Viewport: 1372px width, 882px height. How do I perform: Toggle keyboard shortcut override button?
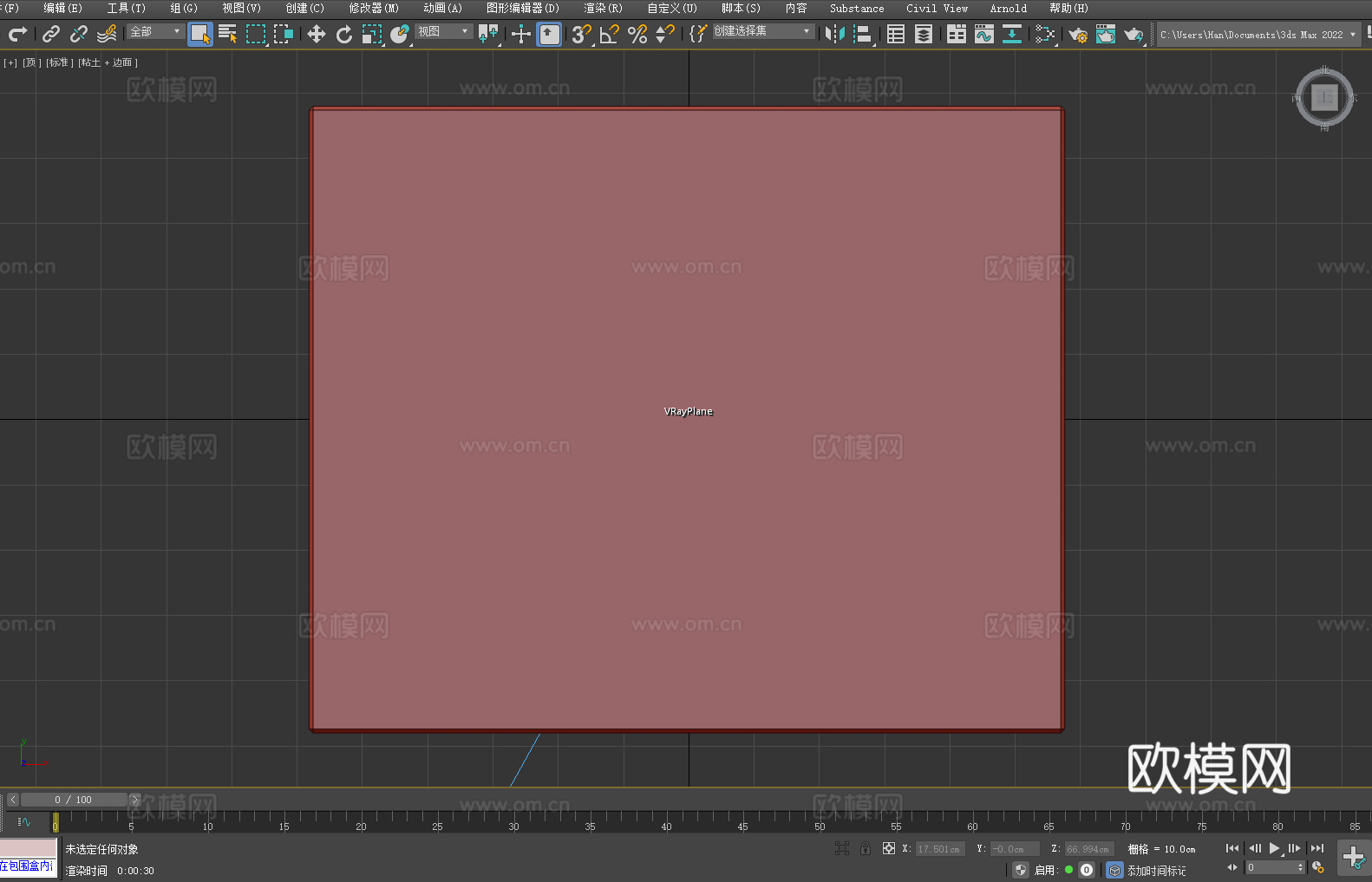(549, 34)
